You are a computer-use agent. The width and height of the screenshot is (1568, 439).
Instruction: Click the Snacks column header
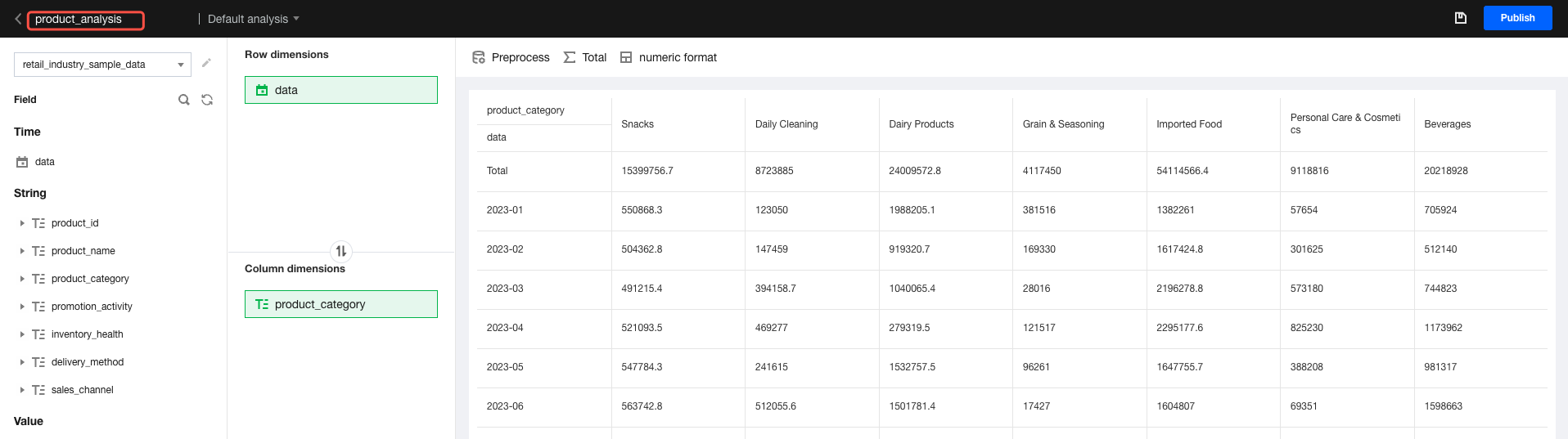click(x=638, y=124)
